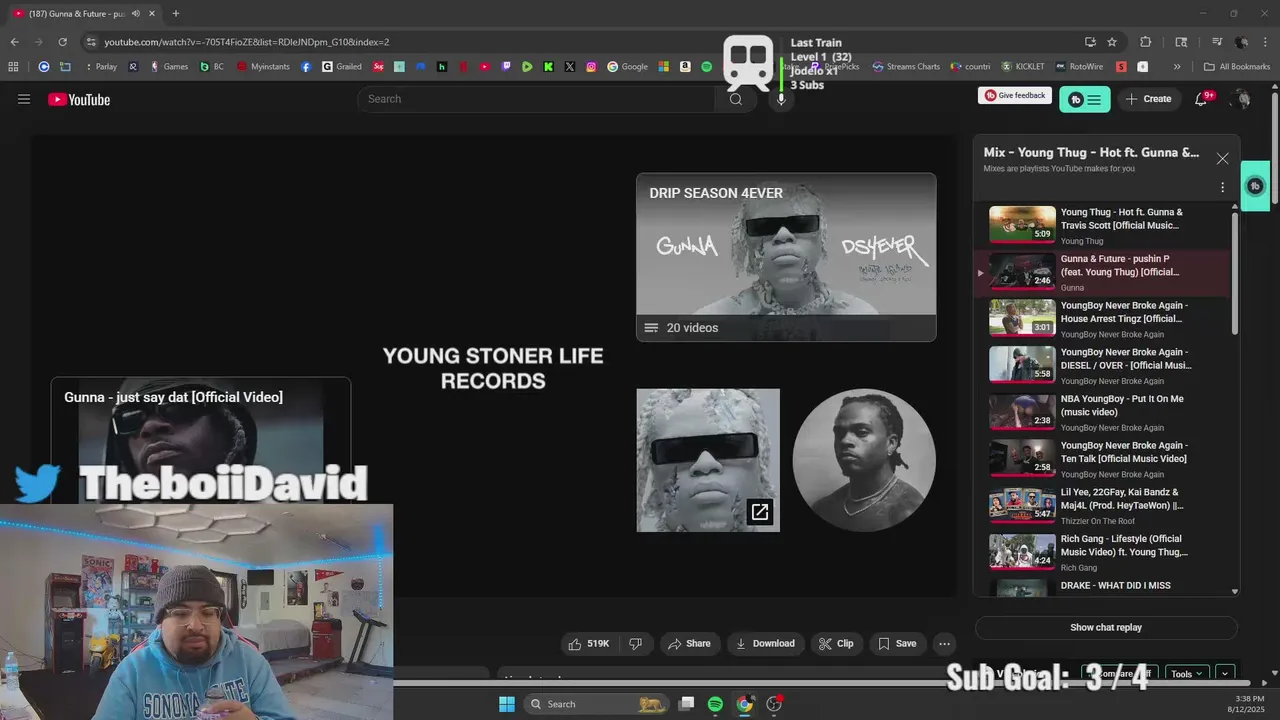Open YouTube notifications bell
Viewport: 1280px width, 720px height.
point(1202,99)
